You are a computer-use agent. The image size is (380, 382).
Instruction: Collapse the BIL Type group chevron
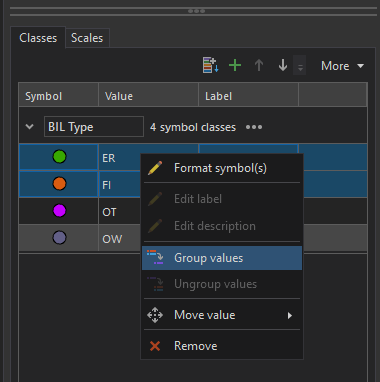30,127
